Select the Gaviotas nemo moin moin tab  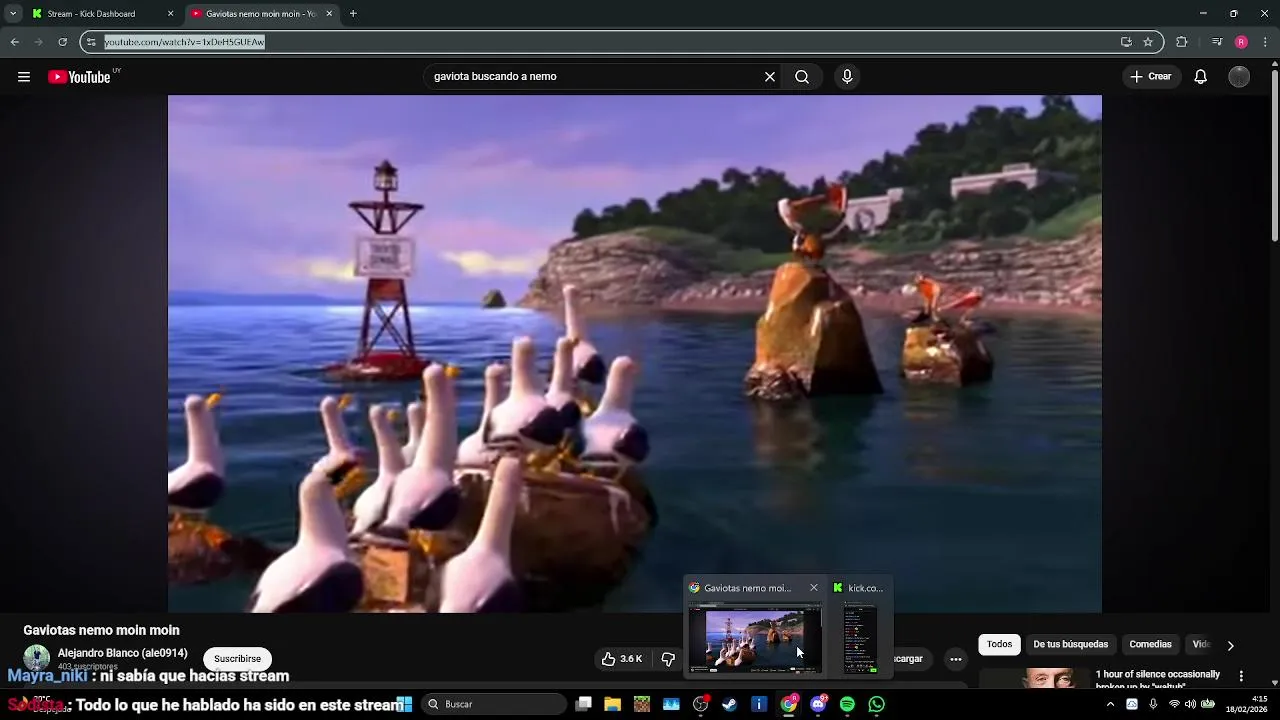pos(260,14)
